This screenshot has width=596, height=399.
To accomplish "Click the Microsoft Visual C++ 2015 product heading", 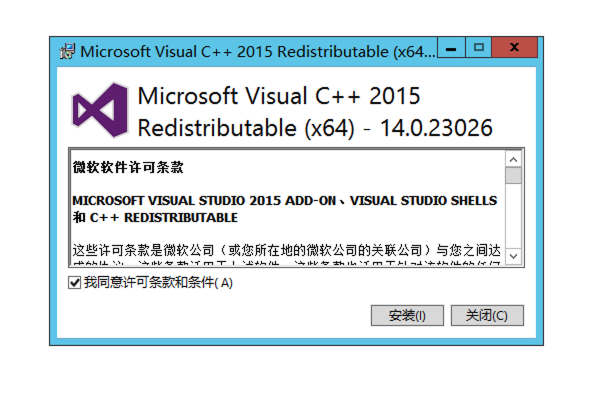I will click(279, 96).
